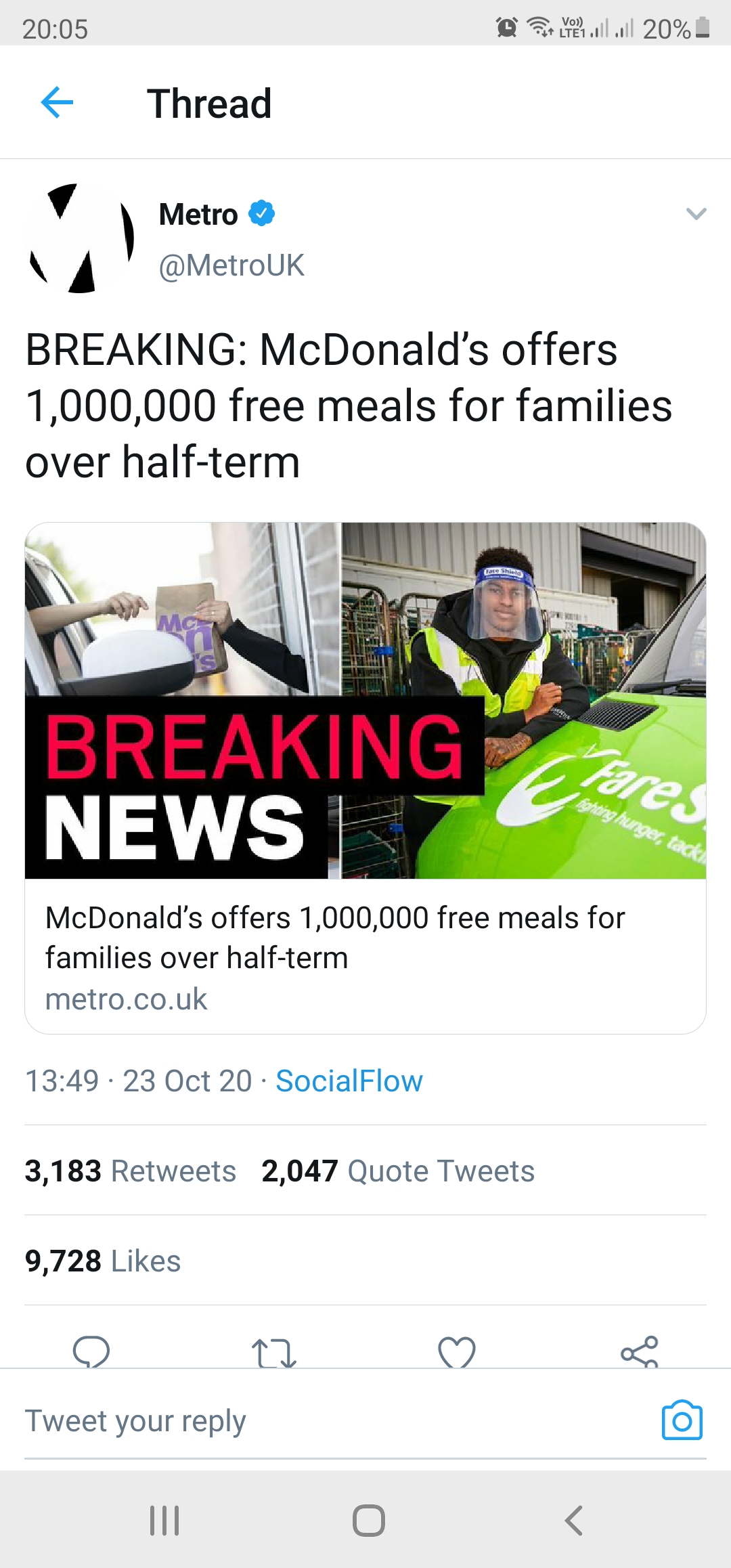Share the tweet via share icon
Screen dimensions: 731x1568
coord(640,1352)
